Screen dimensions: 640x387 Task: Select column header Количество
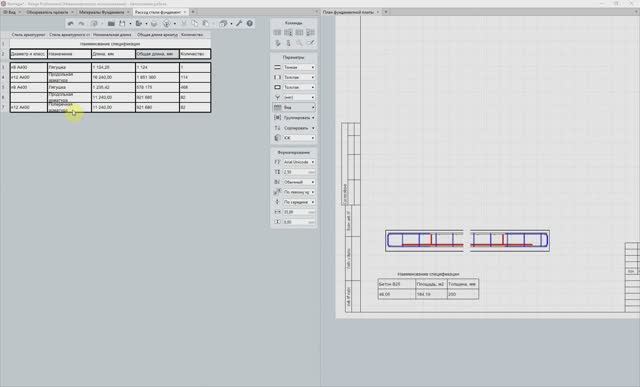tap(195, 35)
